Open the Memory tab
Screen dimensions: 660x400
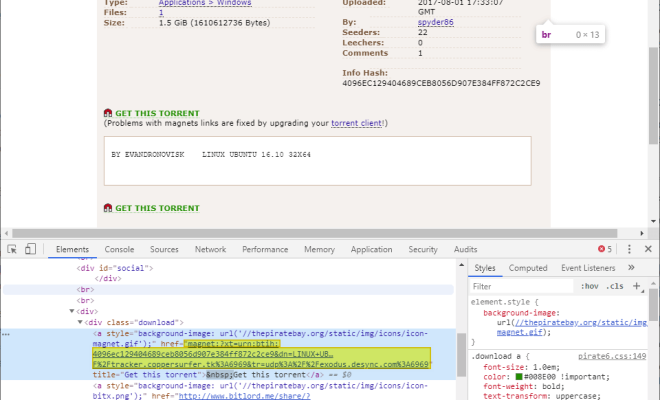[x=319, y=249]
